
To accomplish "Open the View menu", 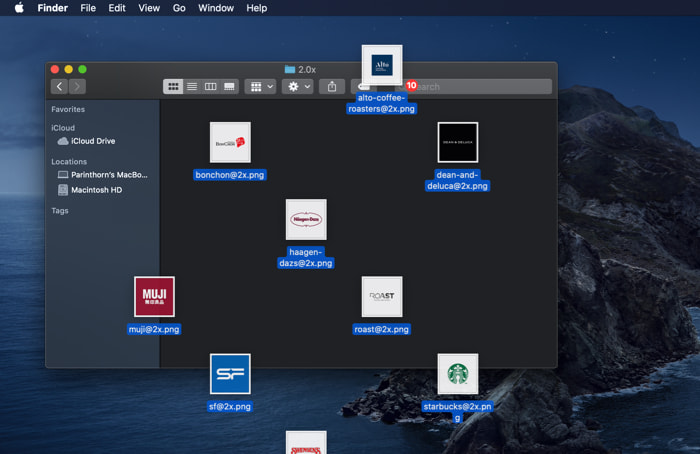I will [x=149, y=8].
